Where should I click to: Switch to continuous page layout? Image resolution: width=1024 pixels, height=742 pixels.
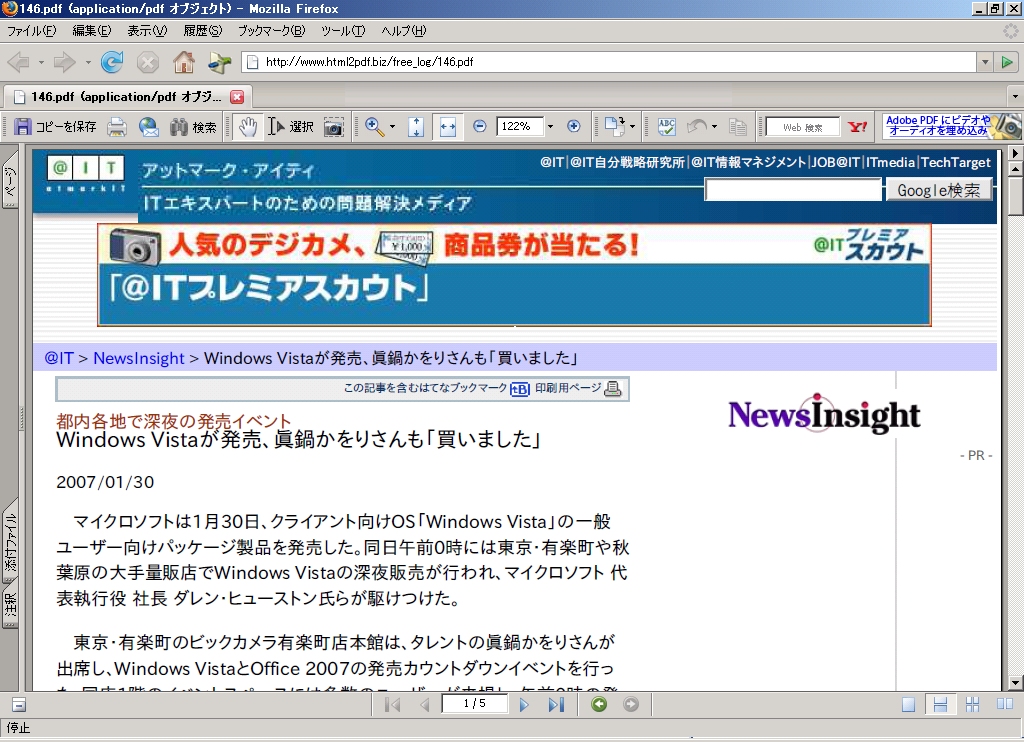tap(940, 705)
